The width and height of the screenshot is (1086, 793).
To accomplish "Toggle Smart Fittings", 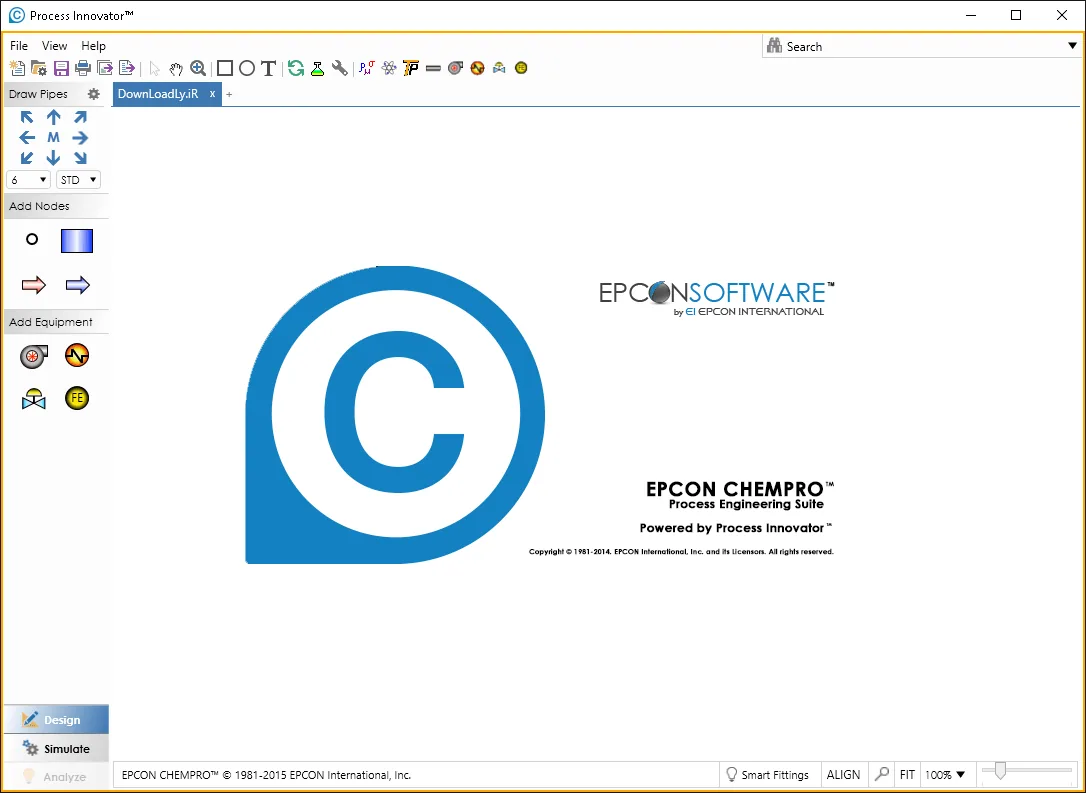I will 767,774.
